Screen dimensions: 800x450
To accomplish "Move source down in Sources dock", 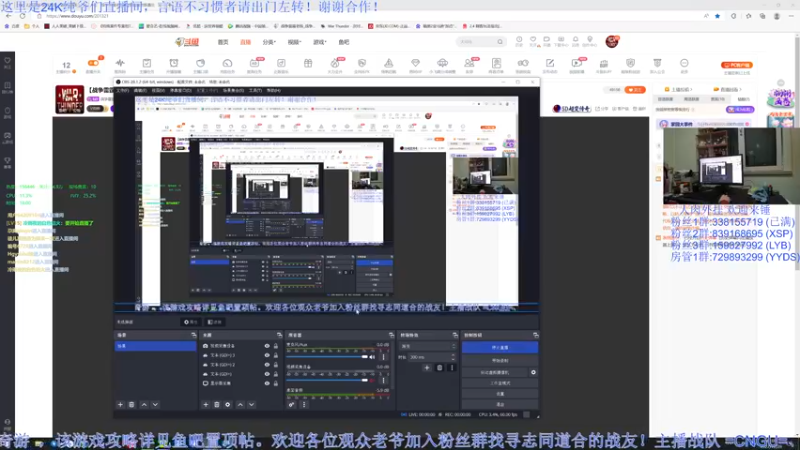I will pyautogui.click(x=252, y=405).
